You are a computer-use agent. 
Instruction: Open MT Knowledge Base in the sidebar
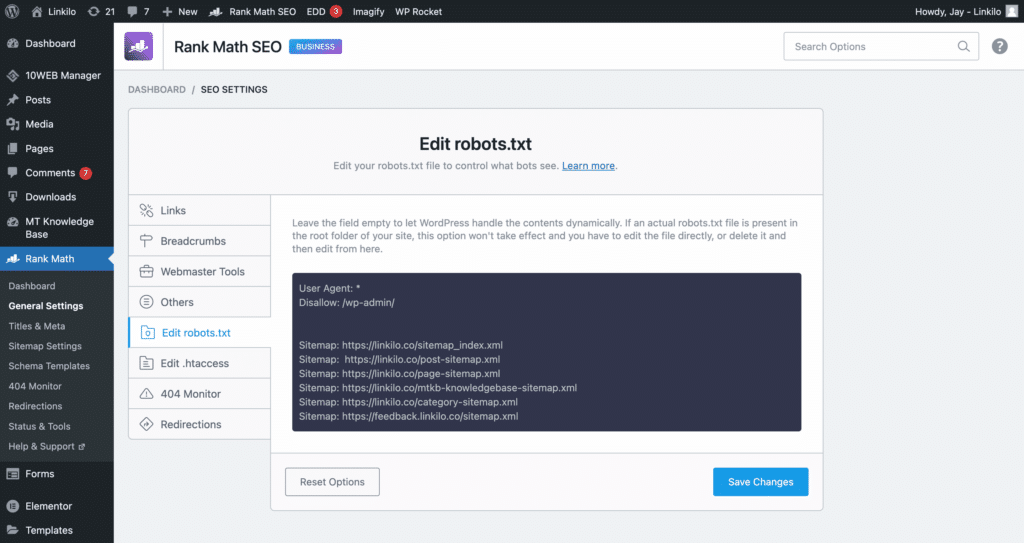click(57, 227)
